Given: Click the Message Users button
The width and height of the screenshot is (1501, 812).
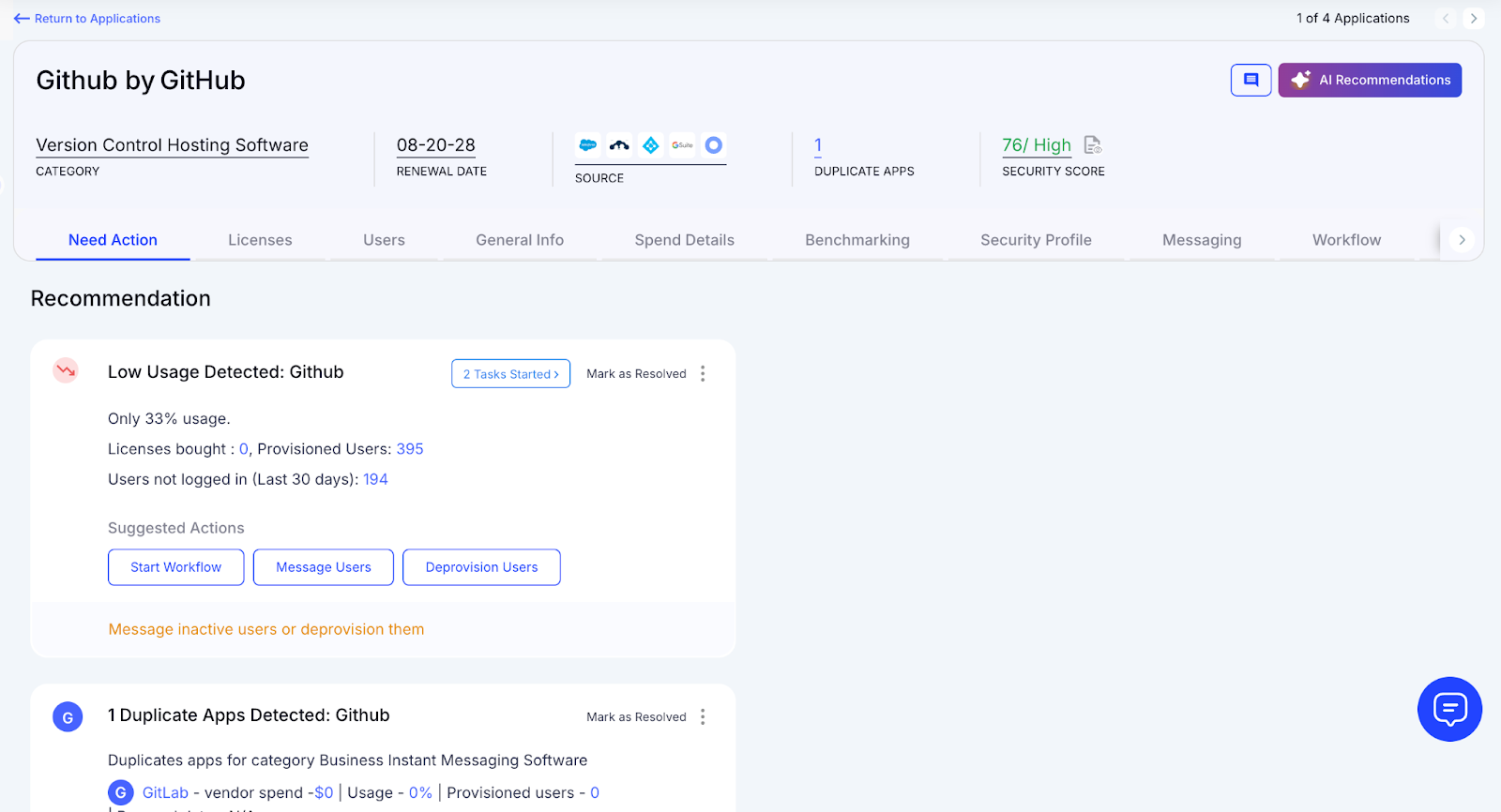Looking at the screenshot, I should click(x=324, y=567).
